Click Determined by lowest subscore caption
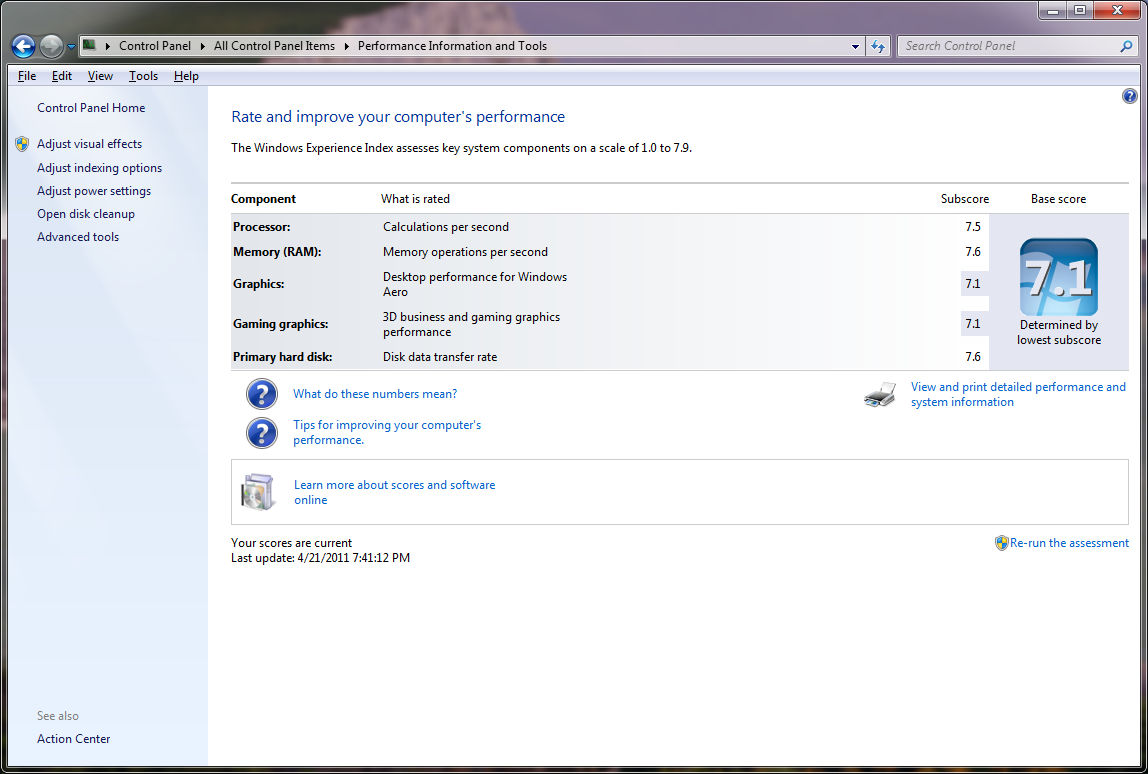Screen dimensions: 1148x774 pyautogui.click(x=1059, y=332)
